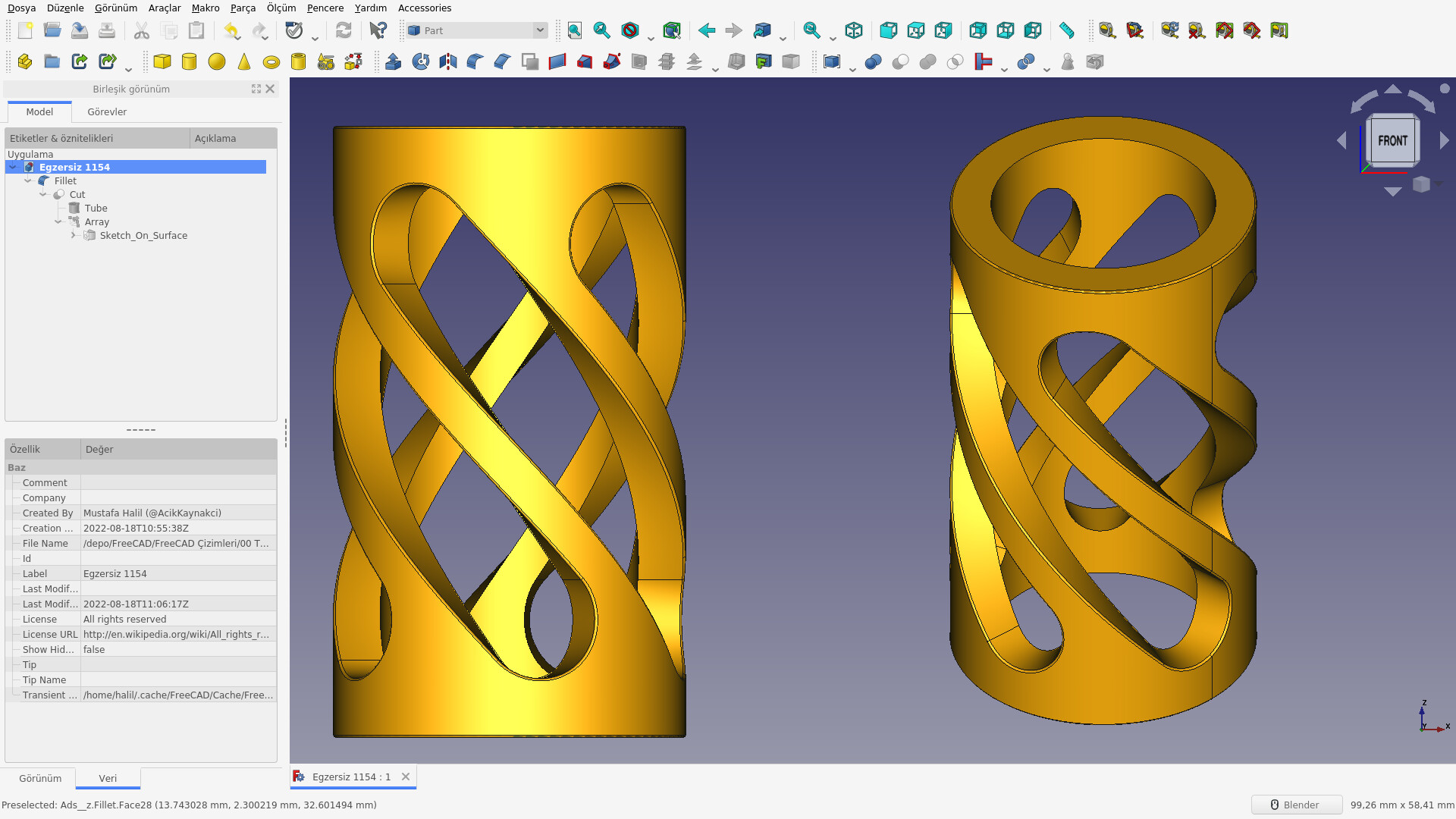This screenshot has height=819, width=1456.
Task: Click the Blender icon in the status bar
Action: pyautogui.click(x=1276, y=805)
